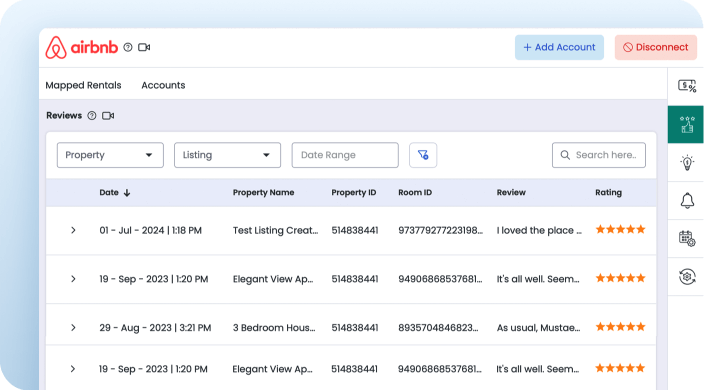Open the lightbulb insights sidebar icon
Viewport: 704px width, 390px height.
[687, 162]
